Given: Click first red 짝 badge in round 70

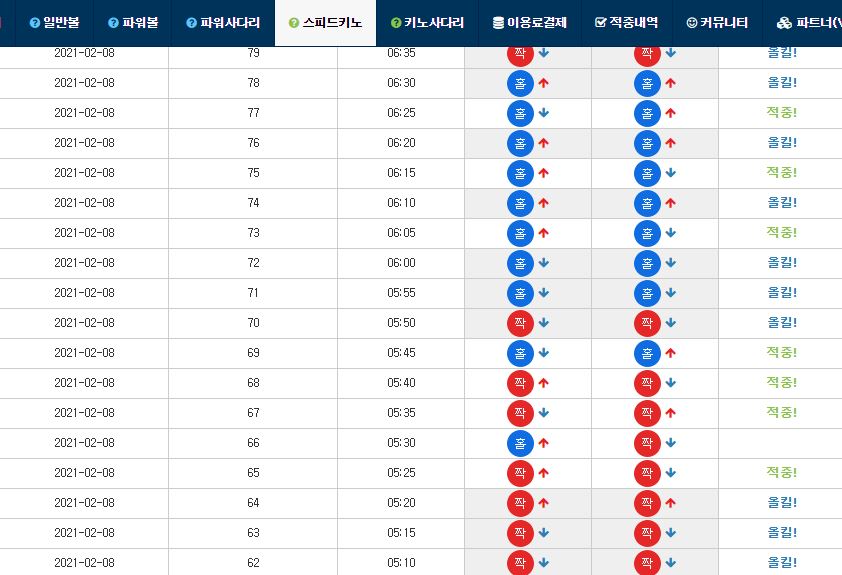Looking at the screenshot, I should coord(520,323).
